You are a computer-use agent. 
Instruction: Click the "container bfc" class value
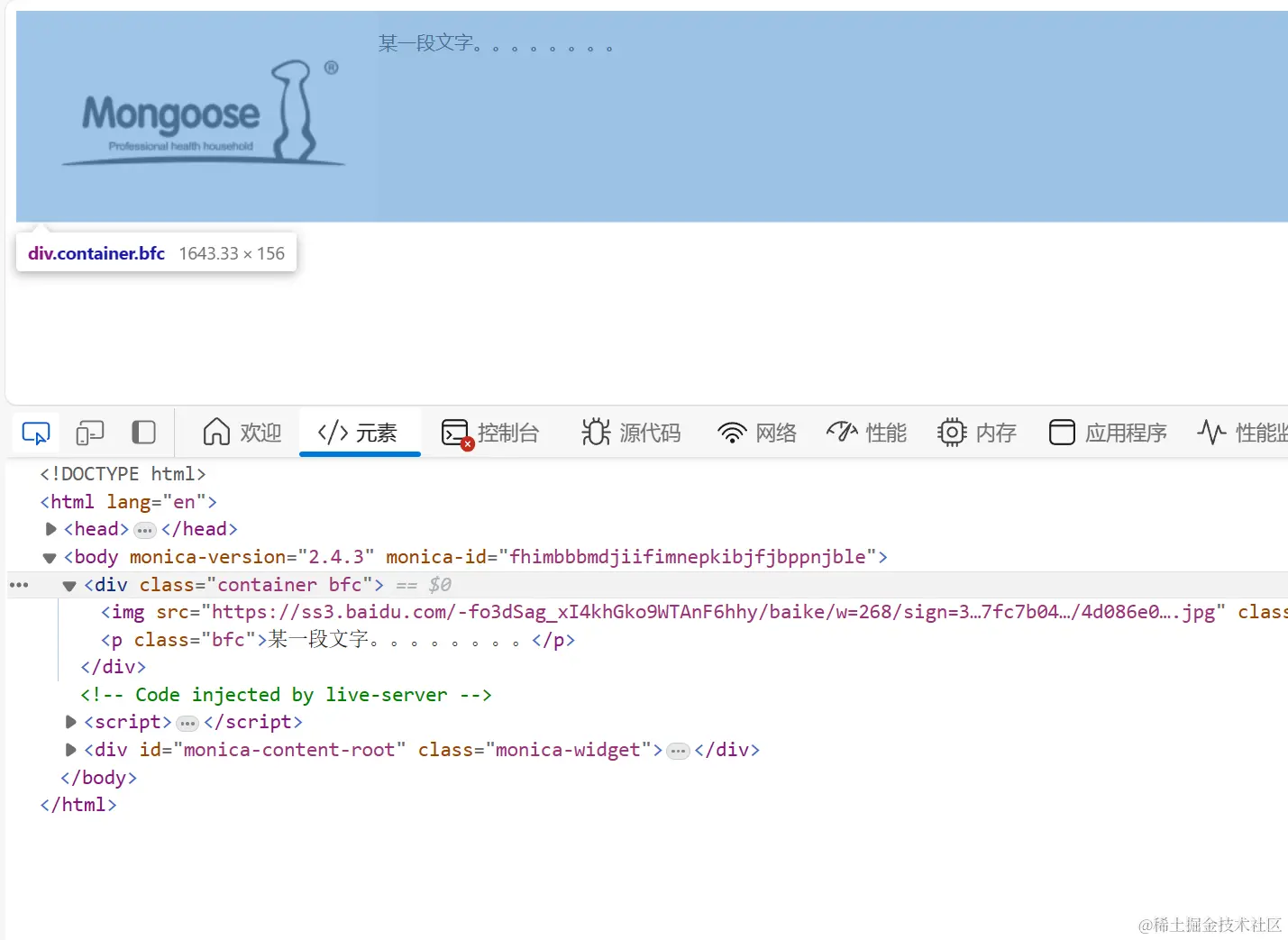click(x=289, y=585)
